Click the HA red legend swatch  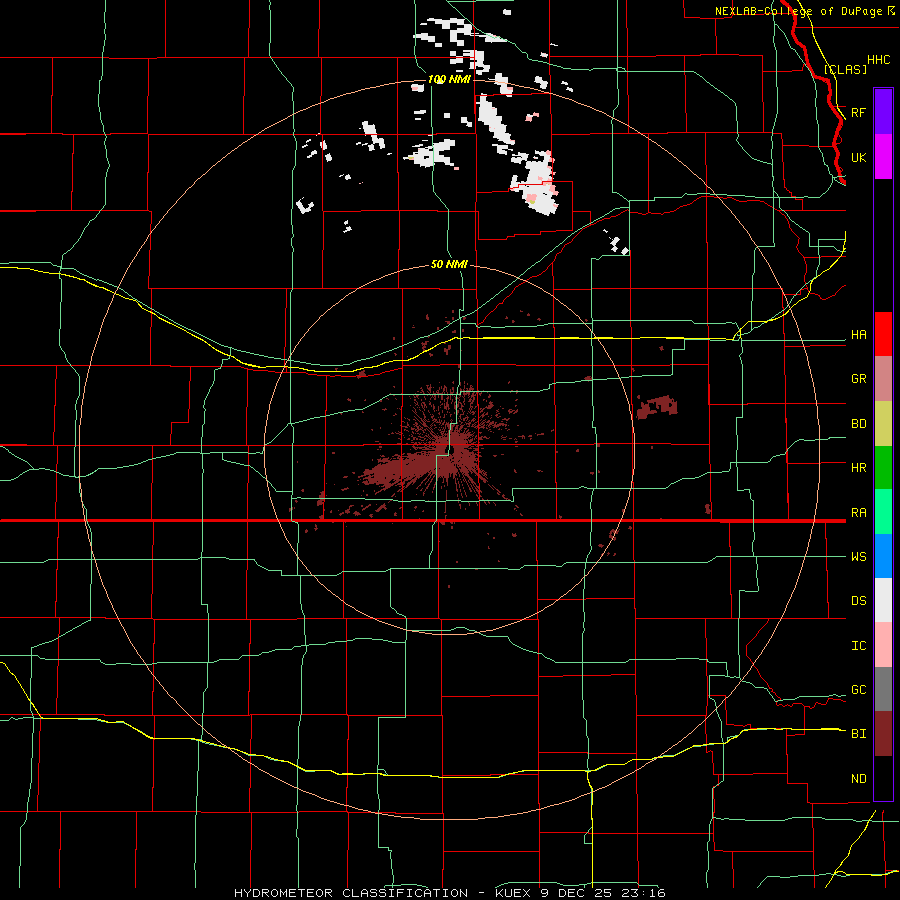point(883,334)
